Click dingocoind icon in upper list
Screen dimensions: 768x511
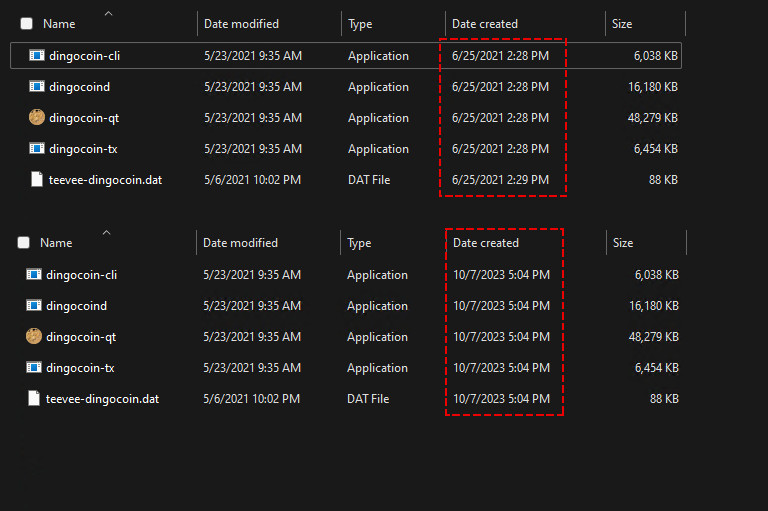(x=37, y=86)
